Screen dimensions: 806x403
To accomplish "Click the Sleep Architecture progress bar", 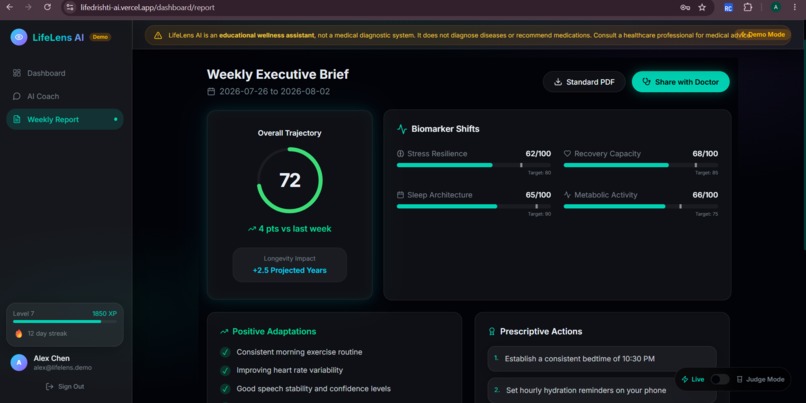I will pos(473,206).
